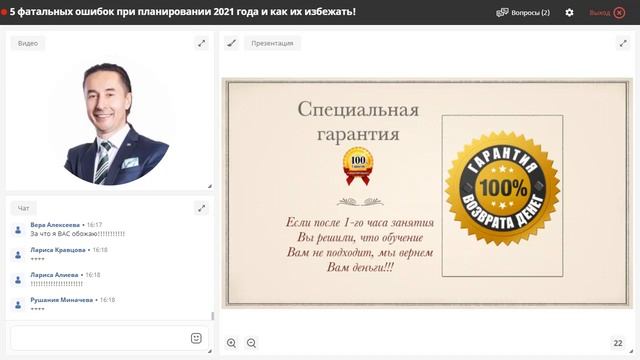Open webinar settings gear icon

[x=569, y=13]
